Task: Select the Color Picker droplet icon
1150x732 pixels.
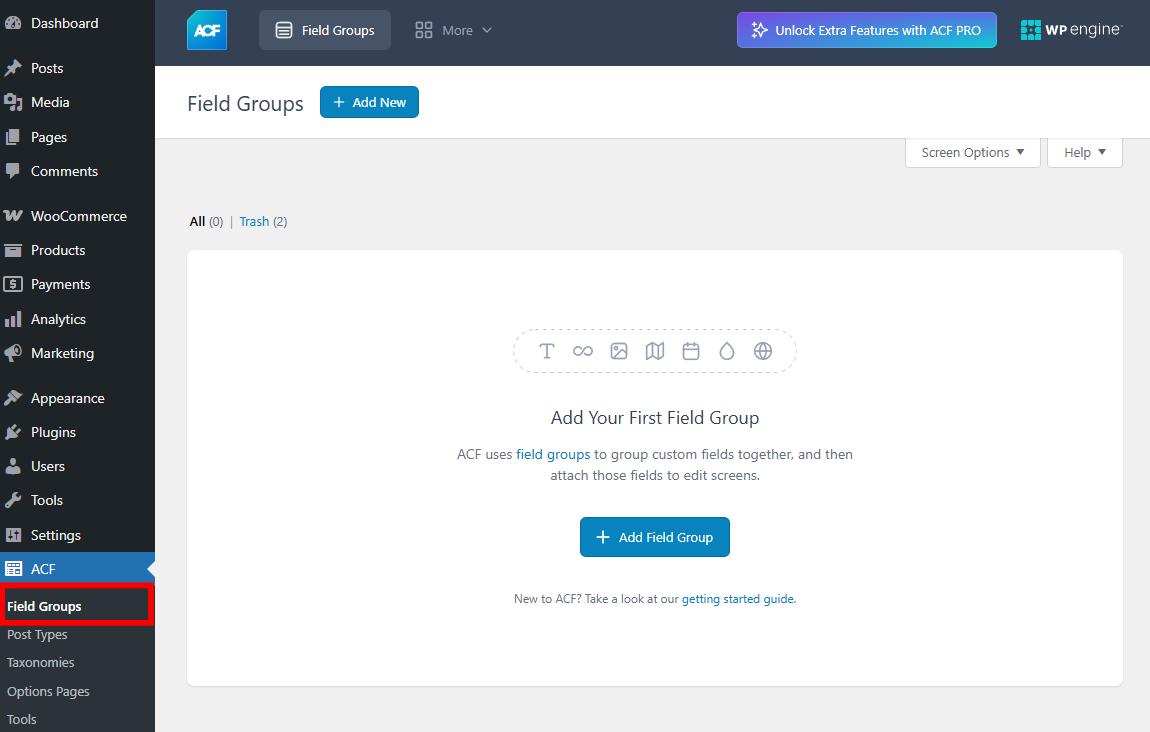Action: [727, 351]
